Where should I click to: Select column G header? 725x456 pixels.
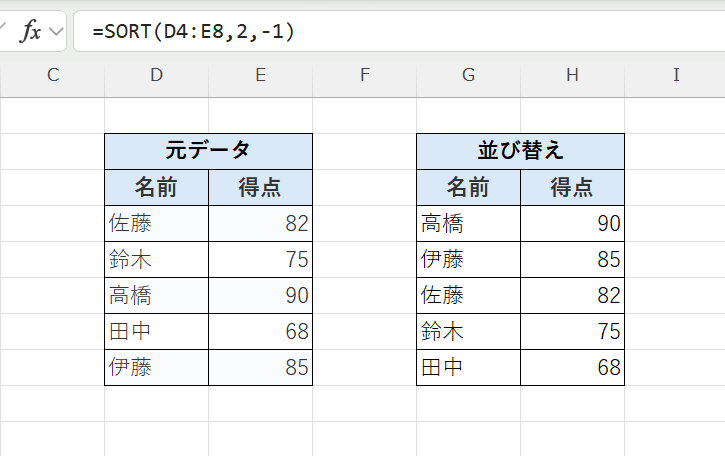(x=468, y=74)
